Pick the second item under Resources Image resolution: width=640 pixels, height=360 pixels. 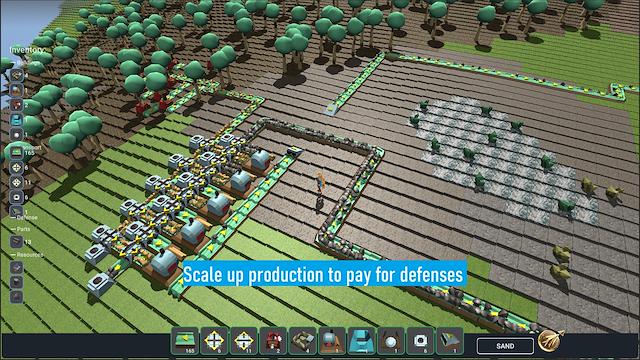[x=17, y=282]
